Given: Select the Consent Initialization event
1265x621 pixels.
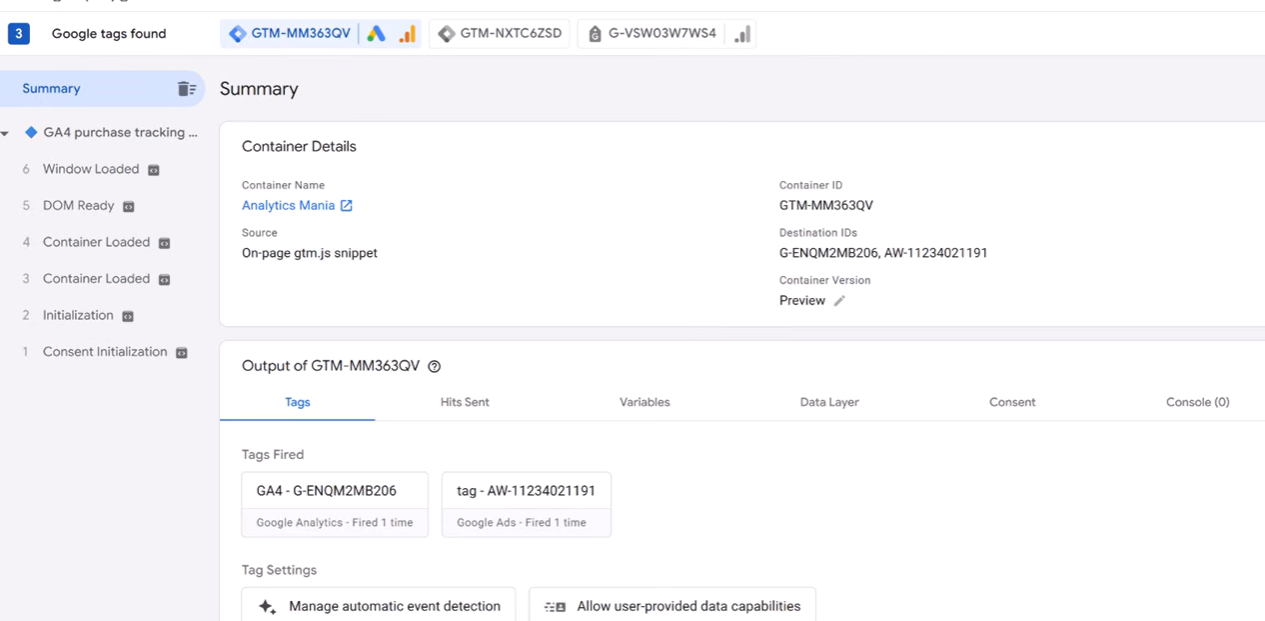Looking at the screenshot, I should coord(105,352).
